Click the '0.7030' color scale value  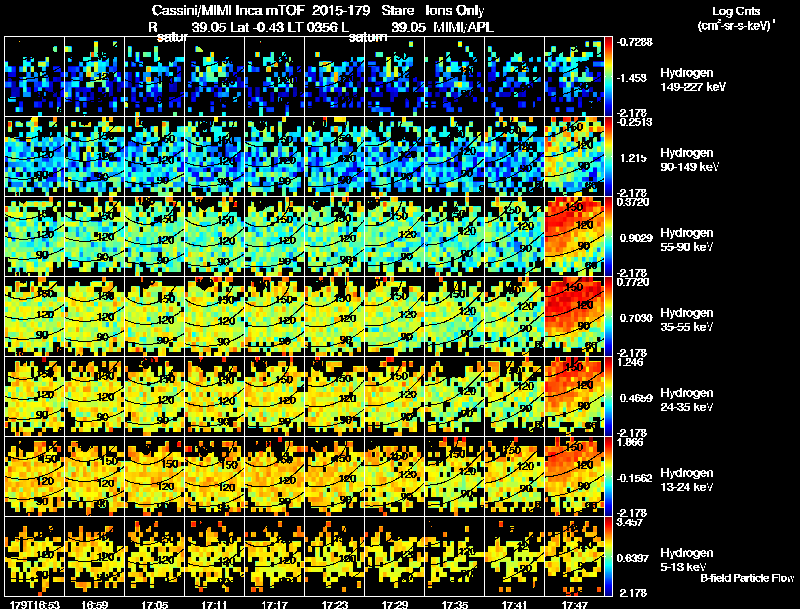[636, 318]
